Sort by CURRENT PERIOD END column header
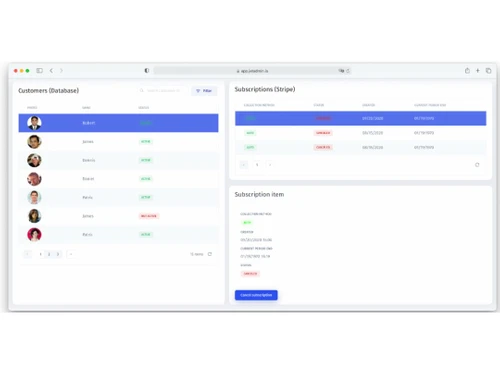500x375 pixels. [x=430, y=105]
